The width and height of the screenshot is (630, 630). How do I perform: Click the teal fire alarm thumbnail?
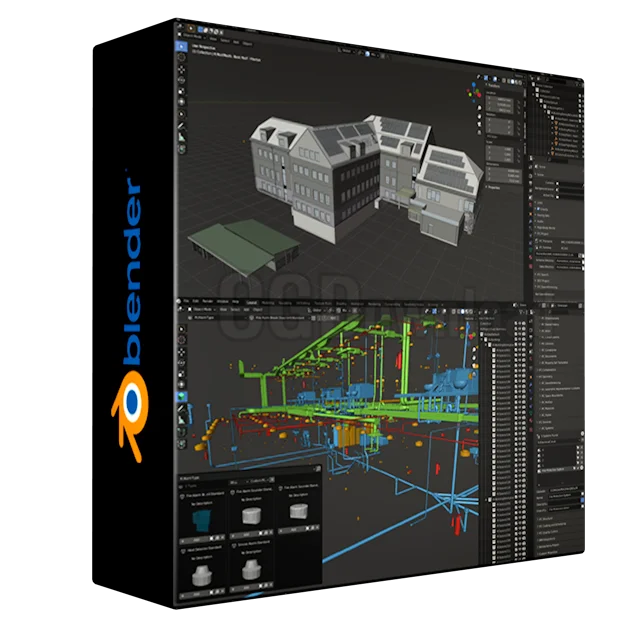point(201,520)
